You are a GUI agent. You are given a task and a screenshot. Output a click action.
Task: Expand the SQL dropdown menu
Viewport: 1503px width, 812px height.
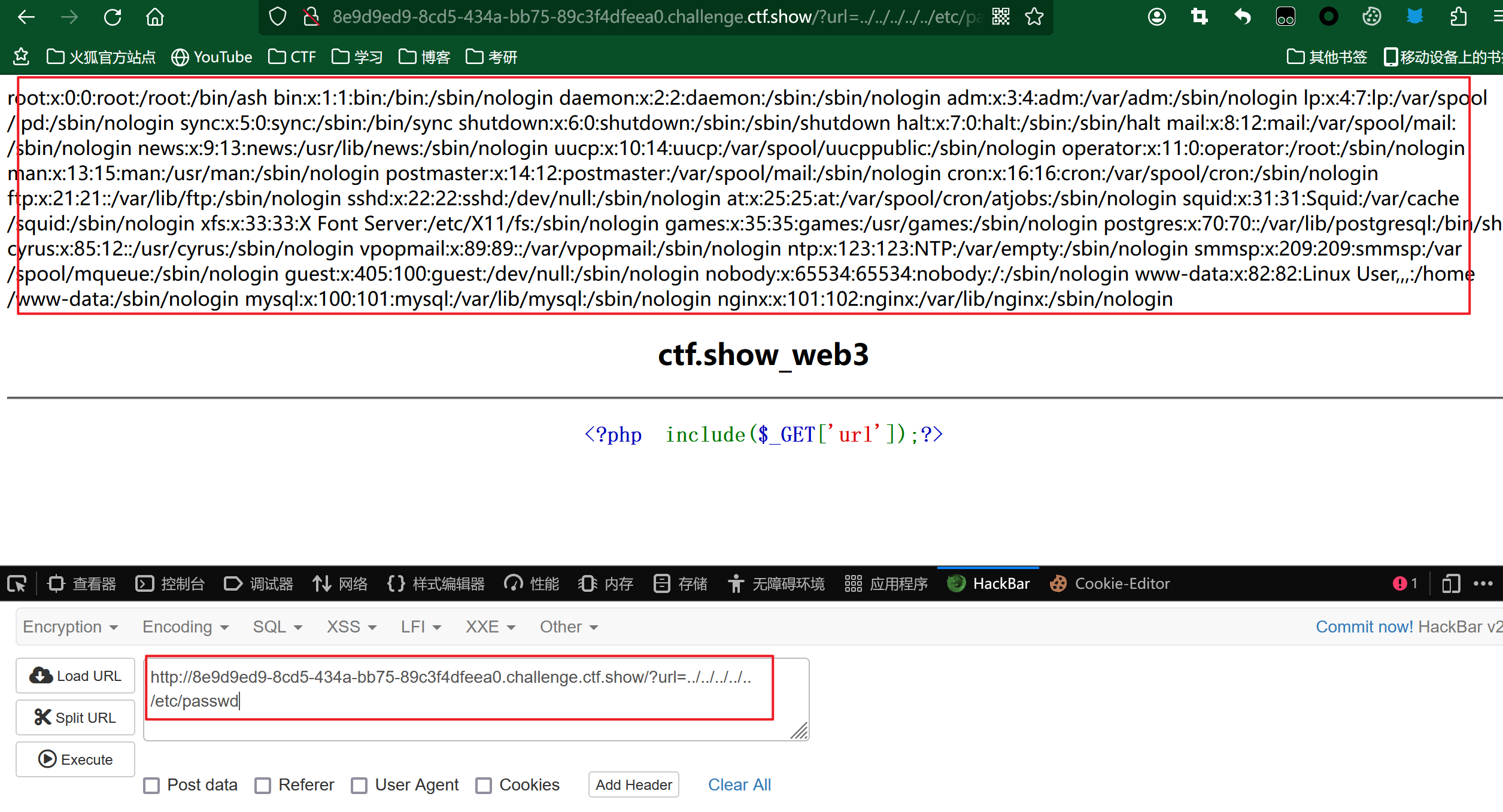pyautogui.click(x=277, y=627)
